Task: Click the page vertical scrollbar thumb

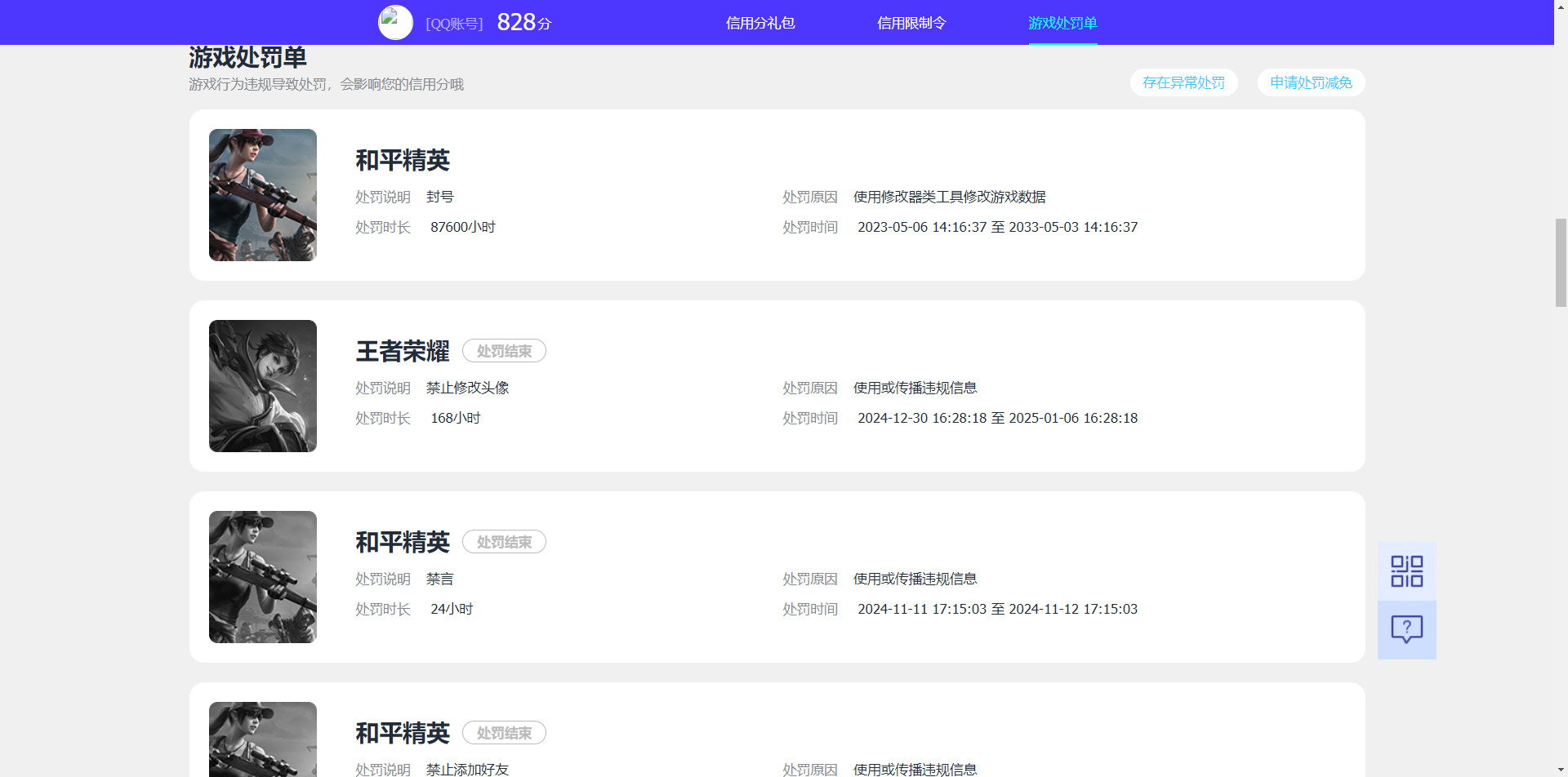Action: coord(1561,263)
